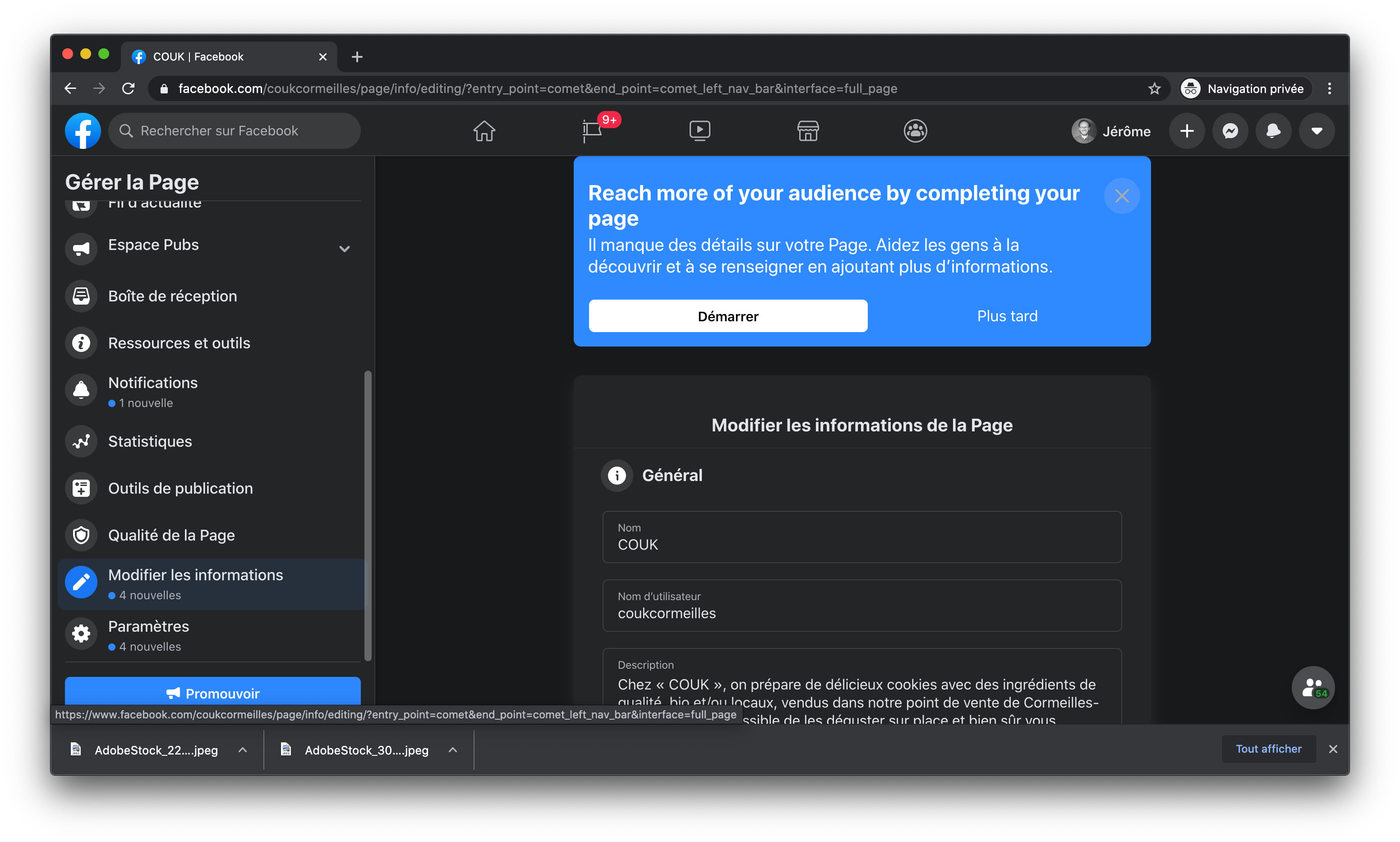Open Outils de publication
The width and height of the screenshot is (1400, 842).
[x=212, y=488]
